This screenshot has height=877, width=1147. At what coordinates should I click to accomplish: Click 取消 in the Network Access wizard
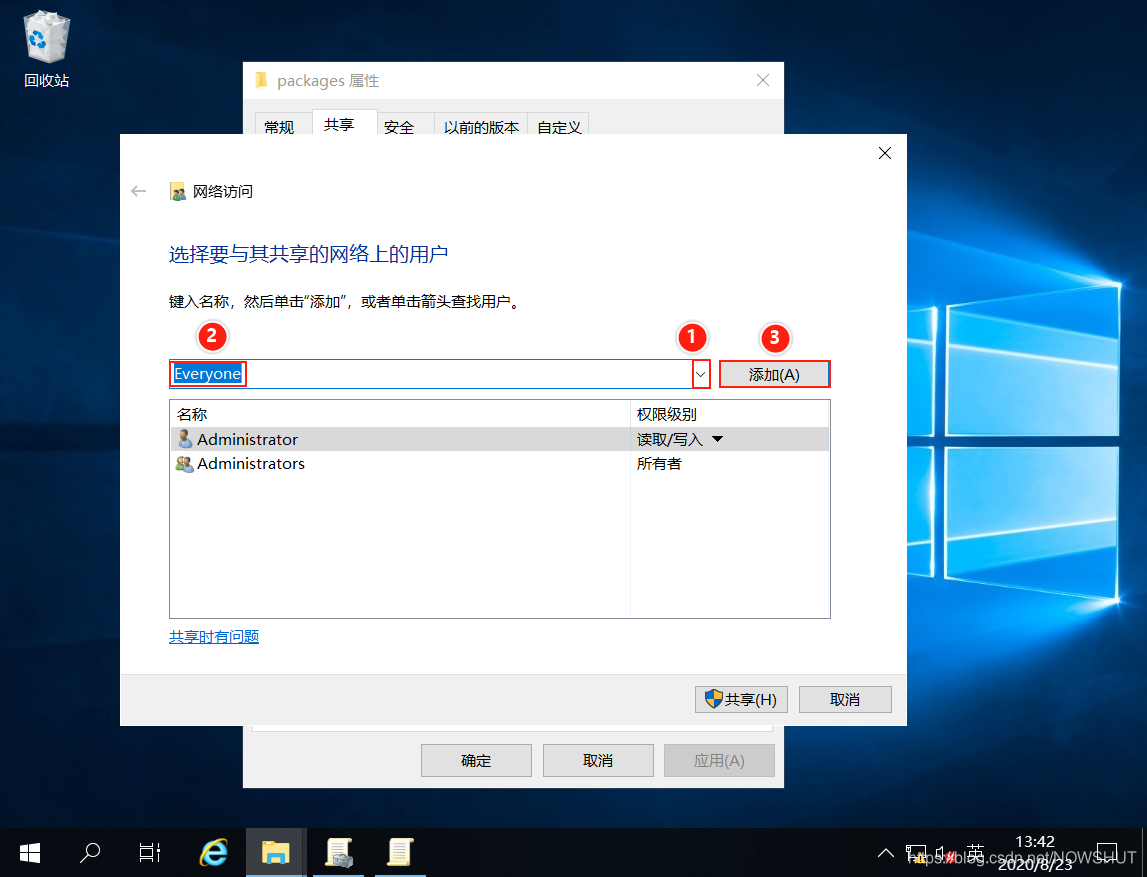pos(845,700)
